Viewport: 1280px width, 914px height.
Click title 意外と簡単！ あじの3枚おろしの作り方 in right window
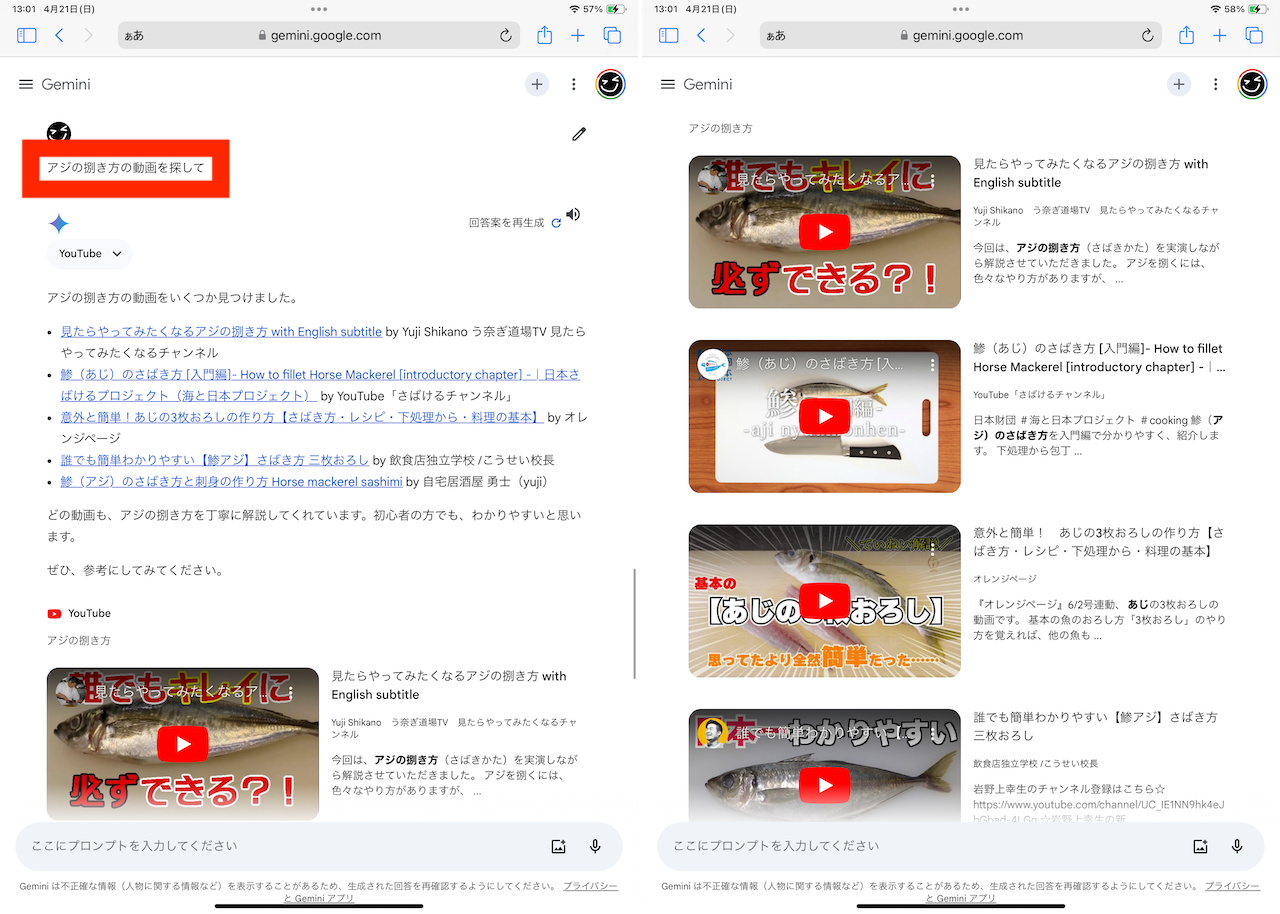[1098, 542]
